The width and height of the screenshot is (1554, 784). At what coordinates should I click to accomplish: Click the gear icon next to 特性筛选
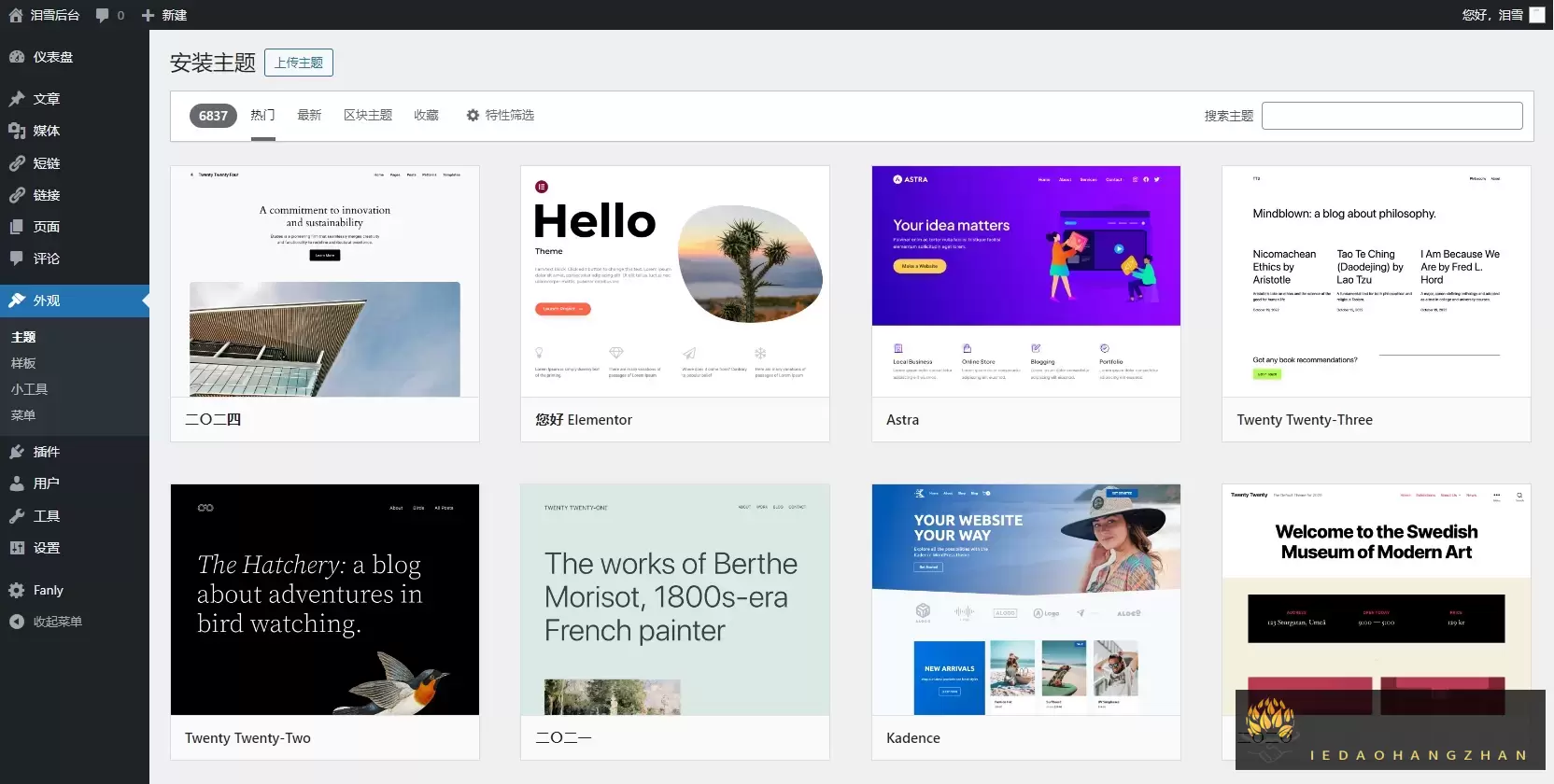click(x=473, y=115)
